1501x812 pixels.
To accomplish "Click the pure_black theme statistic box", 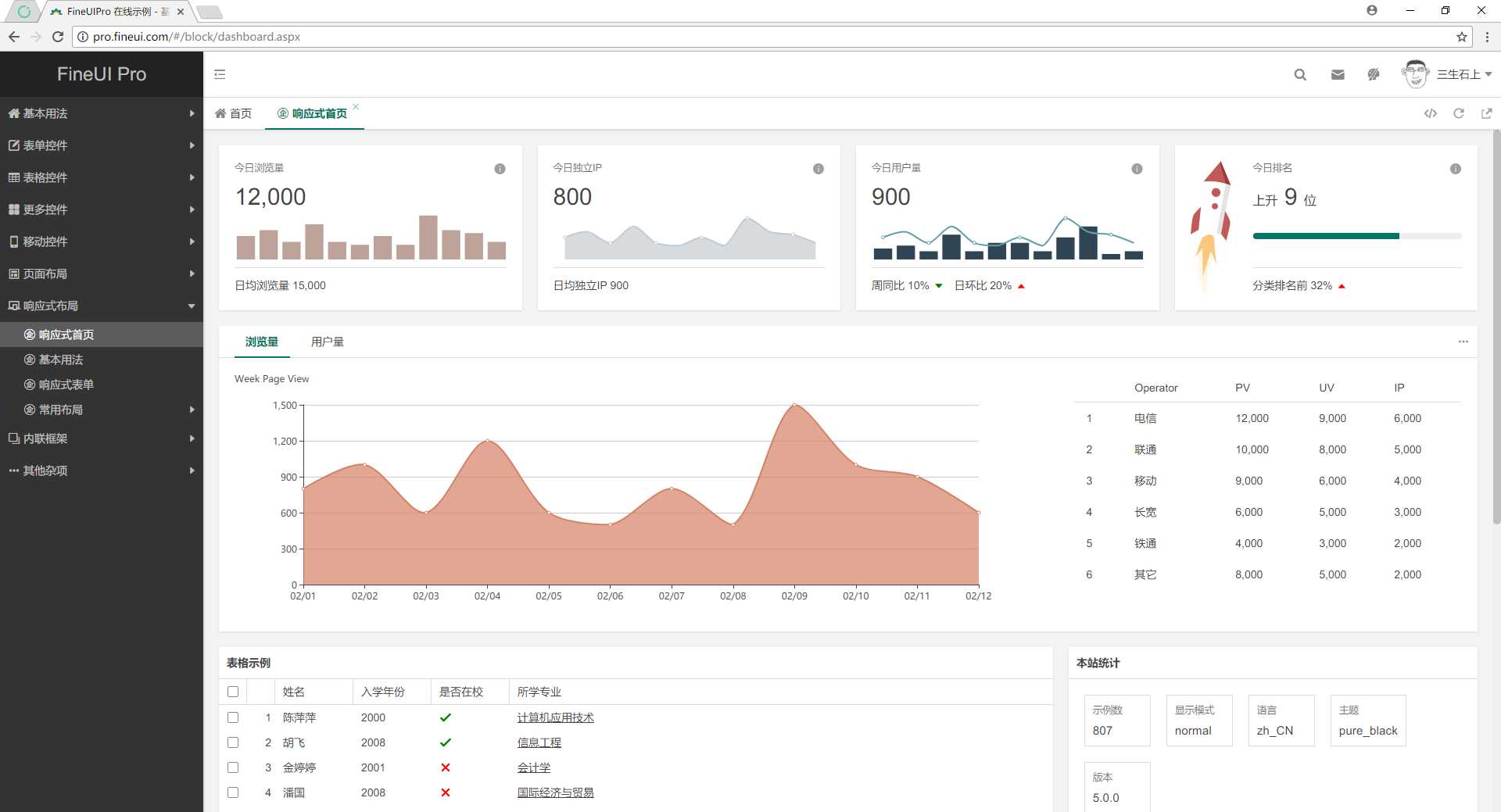I will click(x=1368, y=720).
